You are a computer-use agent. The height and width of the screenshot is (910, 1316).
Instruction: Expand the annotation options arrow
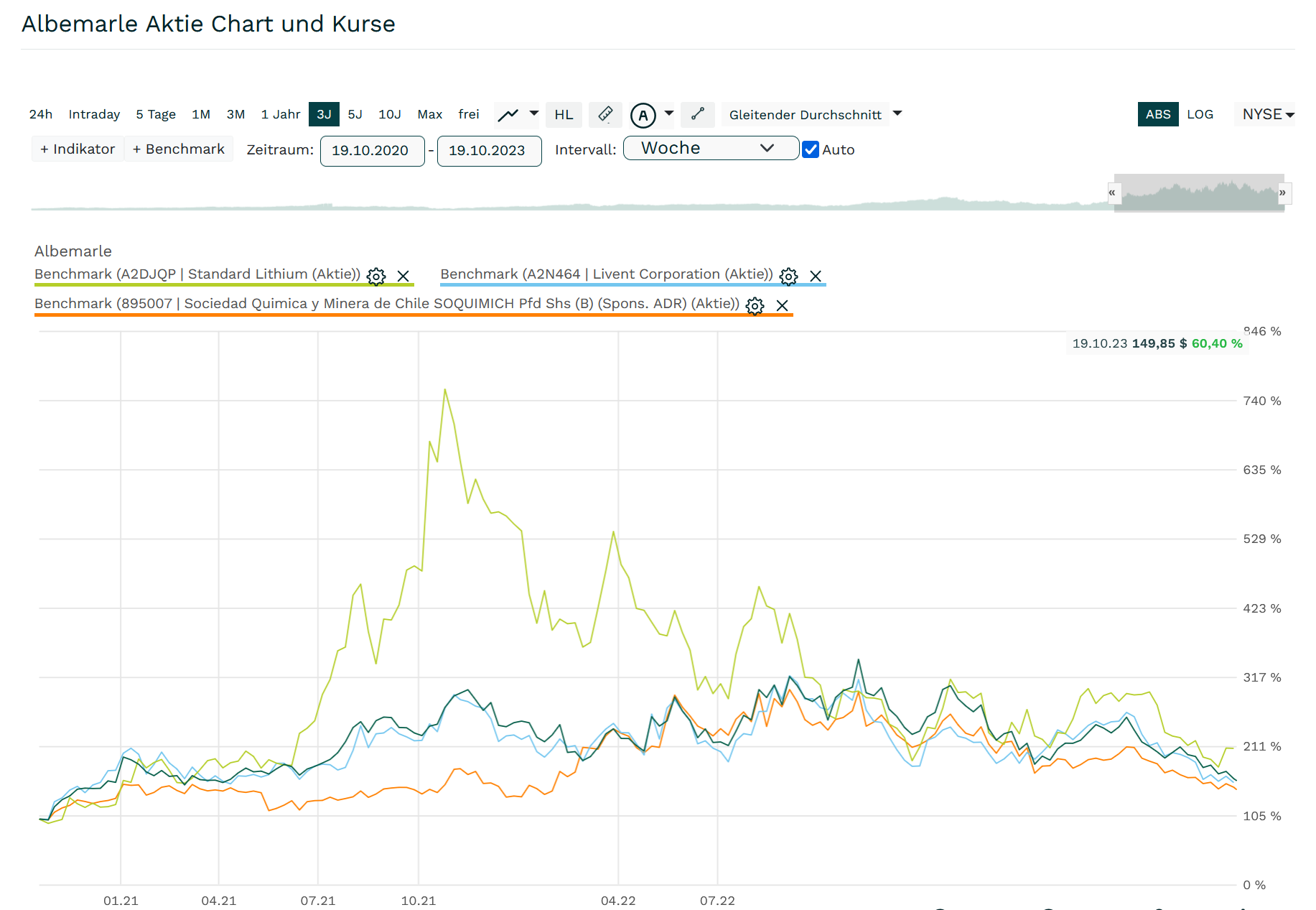pos(669,113)
